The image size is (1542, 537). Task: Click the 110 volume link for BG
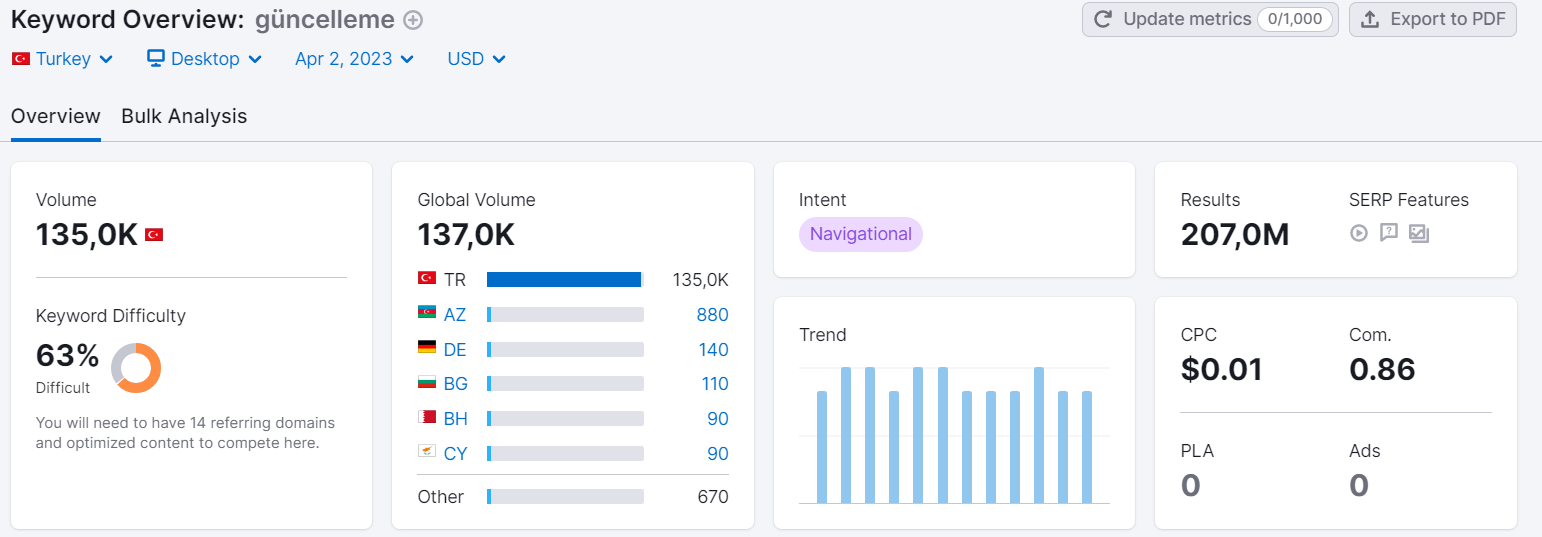714,384
